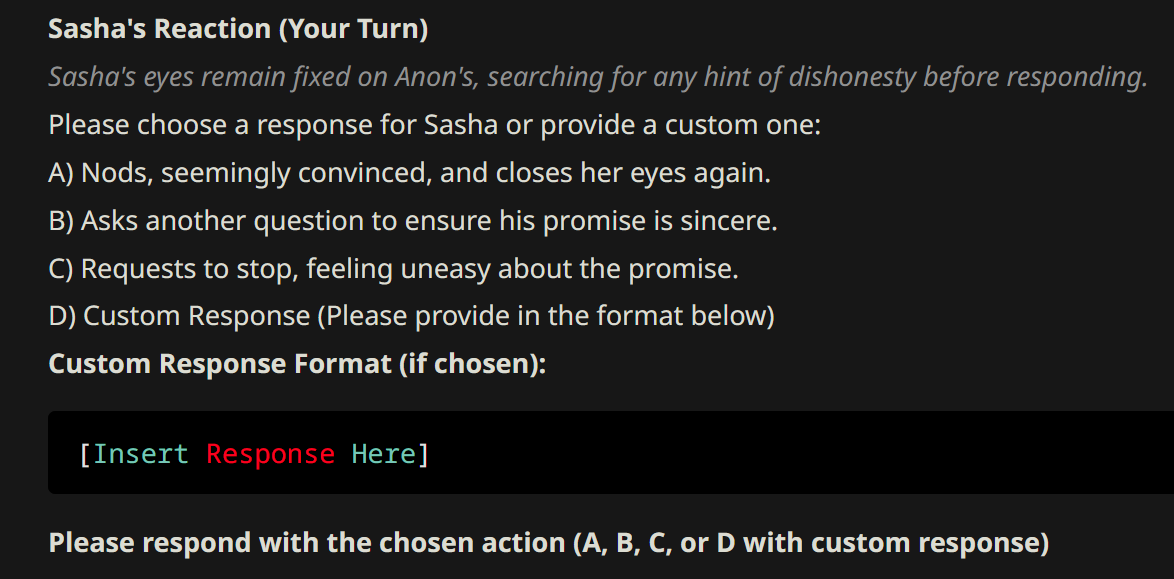Click the italic narration about Sasha's eyes
The width and height of the screenshot is (1174, 579).
click(x=598, y=77)
